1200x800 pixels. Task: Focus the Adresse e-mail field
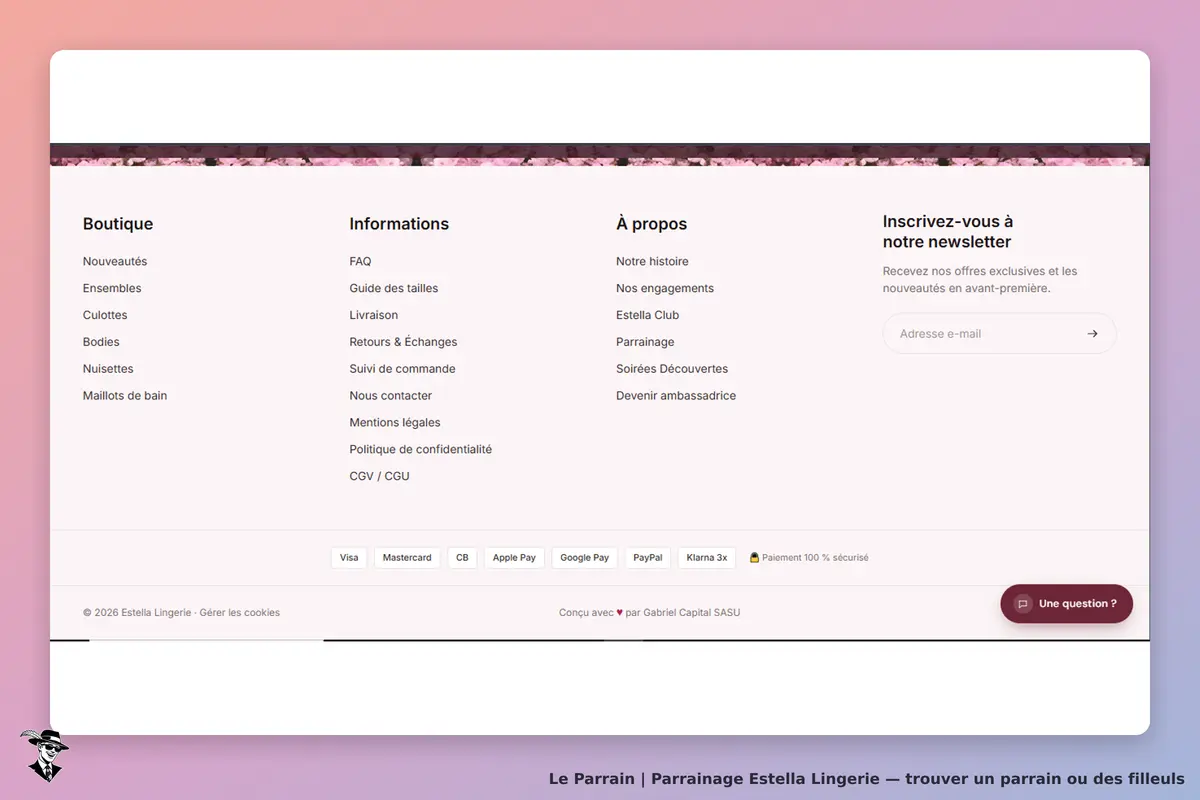click(999, 334)
